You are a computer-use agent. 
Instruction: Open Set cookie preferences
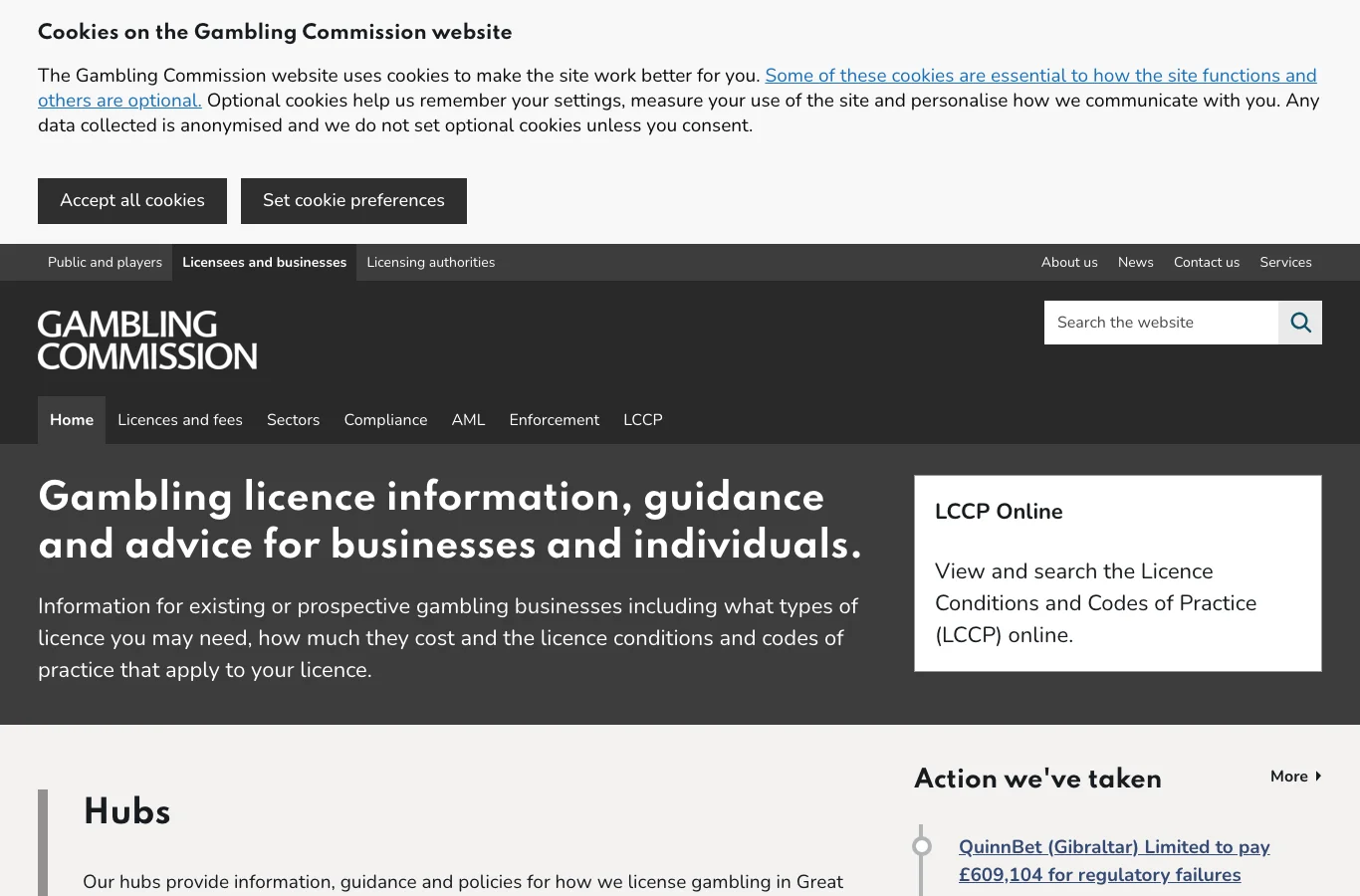point(353,201)
